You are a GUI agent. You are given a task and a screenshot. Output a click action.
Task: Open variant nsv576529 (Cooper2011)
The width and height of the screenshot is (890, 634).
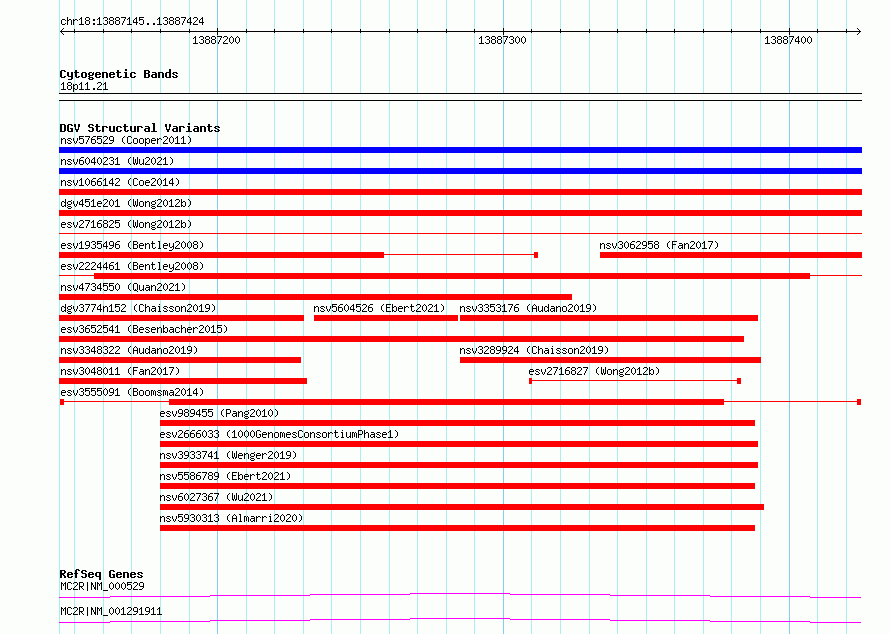[x=126, y=140]
